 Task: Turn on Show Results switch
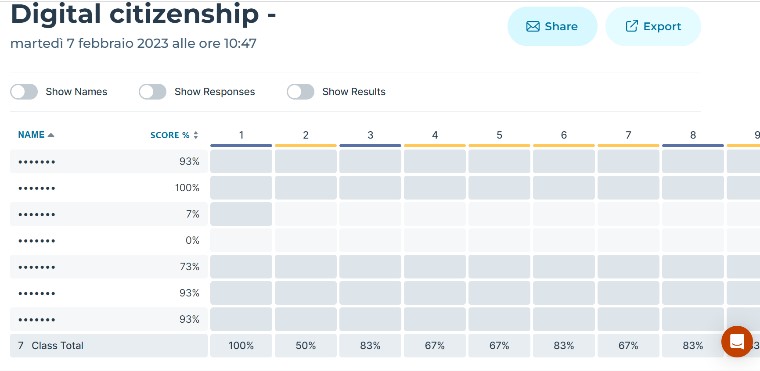(301, 92)
